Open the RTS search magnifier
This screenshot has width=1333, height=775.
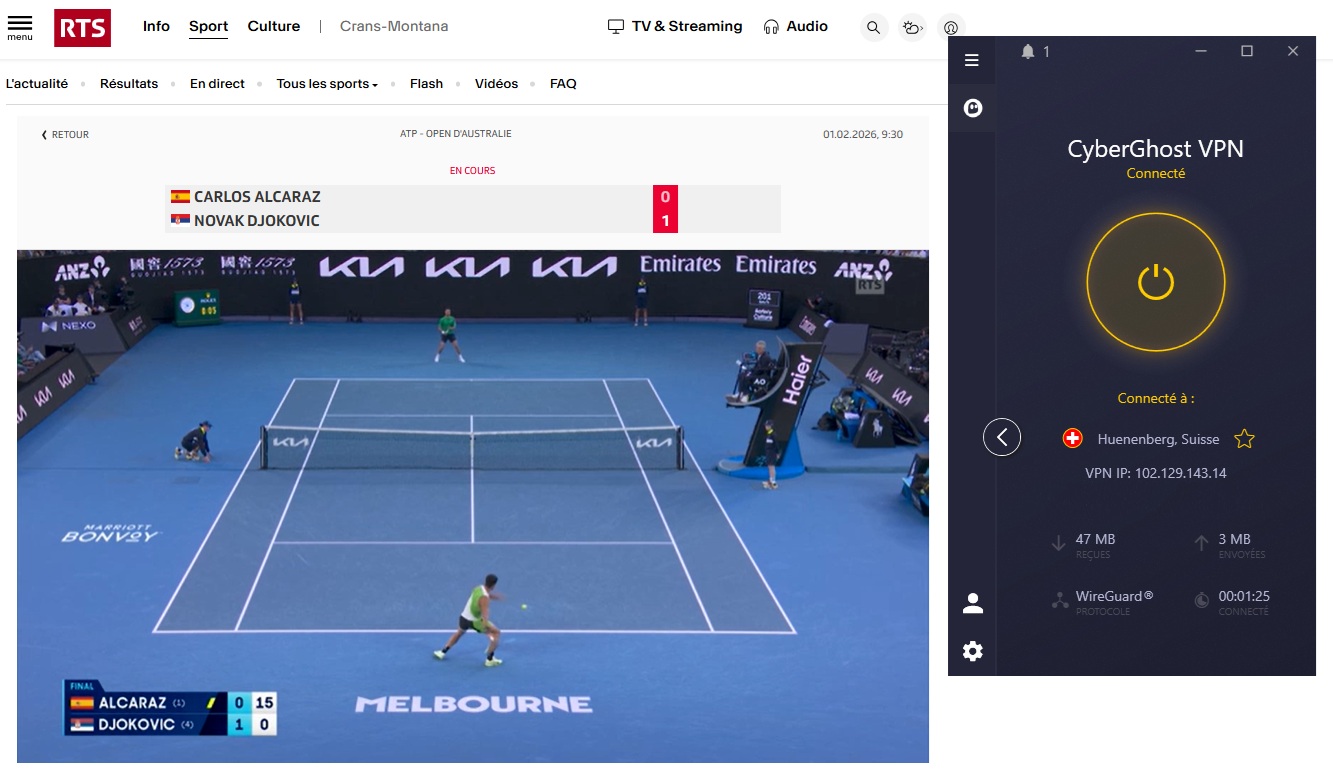tap(873, 27)
